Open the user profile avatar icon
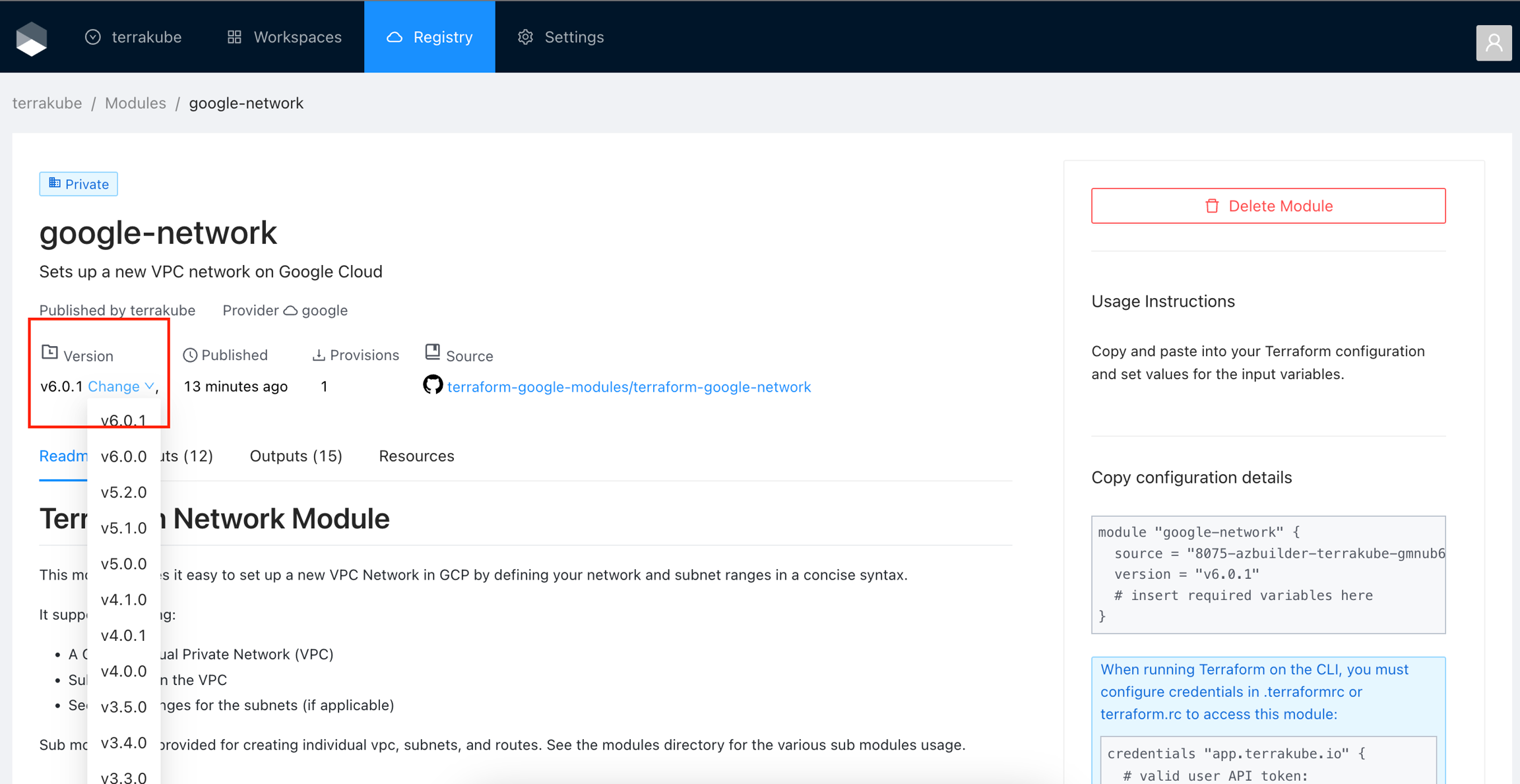 (1494, 43)
